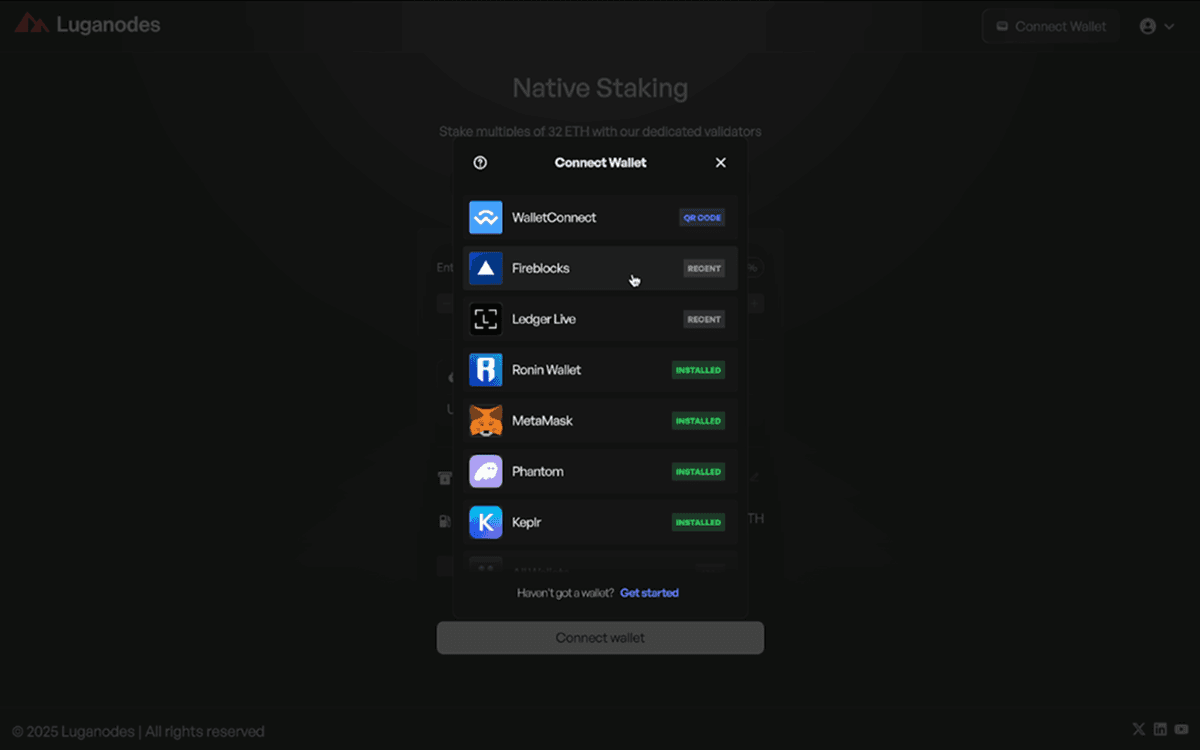Click the wide Connect wallet button below
The width and height of the screenshot is (1200, 750).
[600, 638]
